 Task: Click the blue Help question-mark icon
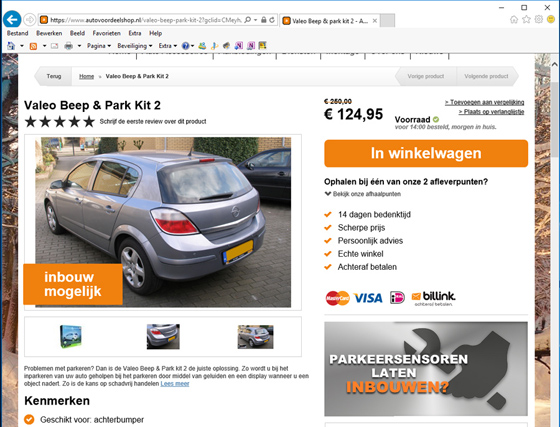click(x=185, y=46)
